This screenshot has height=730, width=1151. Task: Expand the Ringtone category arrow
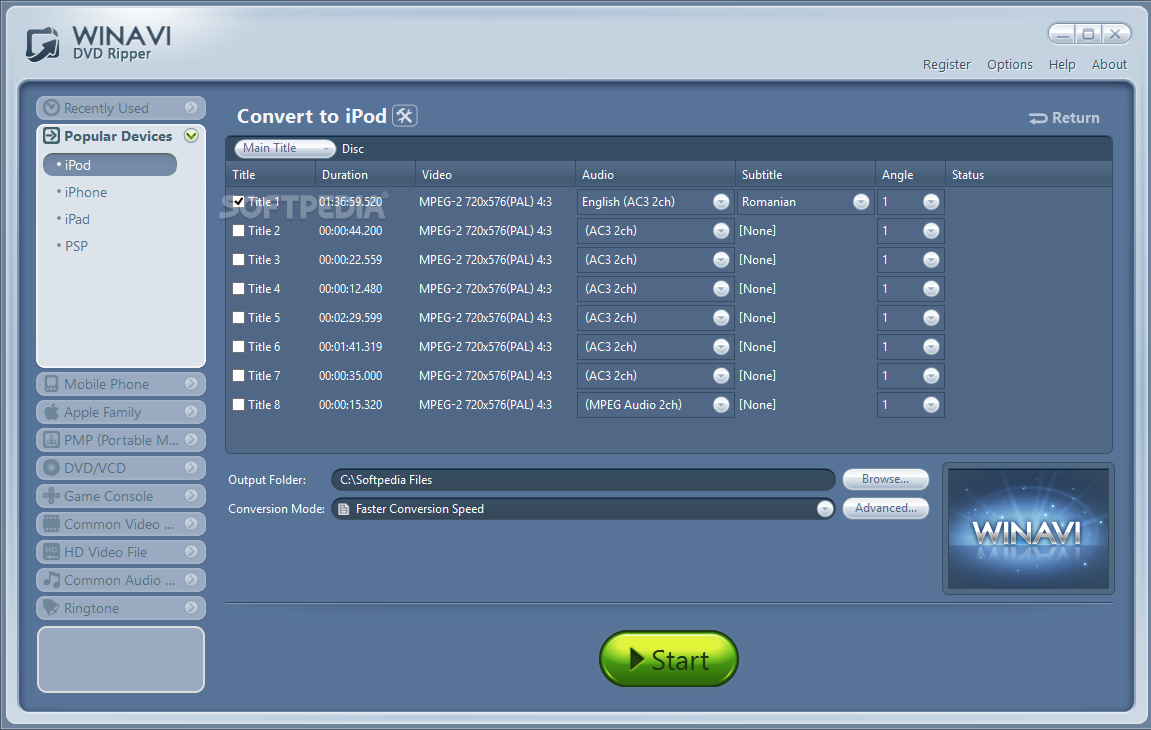[191, 607]
